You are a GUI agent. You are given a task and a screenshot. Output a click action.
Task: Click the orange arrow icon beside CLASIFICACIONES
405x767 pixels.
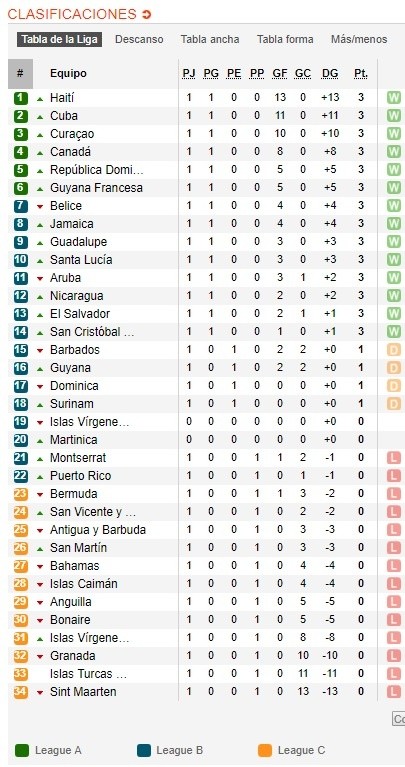(146, 15)
